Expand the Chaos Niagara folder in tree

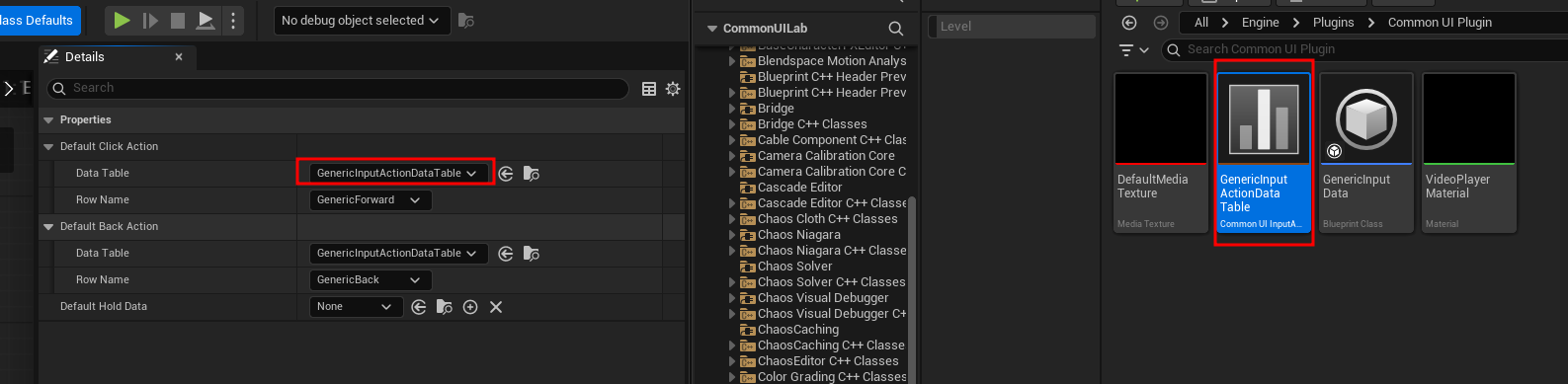coord(732,235)
